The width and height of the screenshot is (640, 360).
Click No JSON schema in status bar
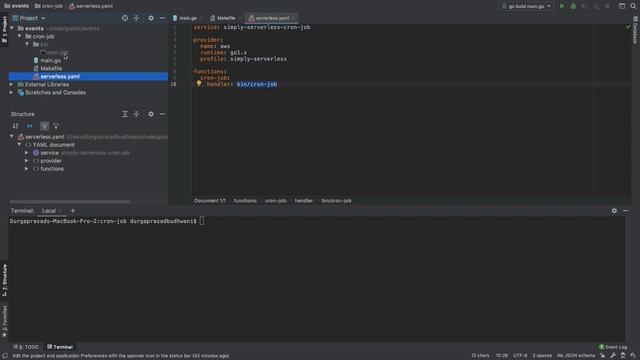576,356
